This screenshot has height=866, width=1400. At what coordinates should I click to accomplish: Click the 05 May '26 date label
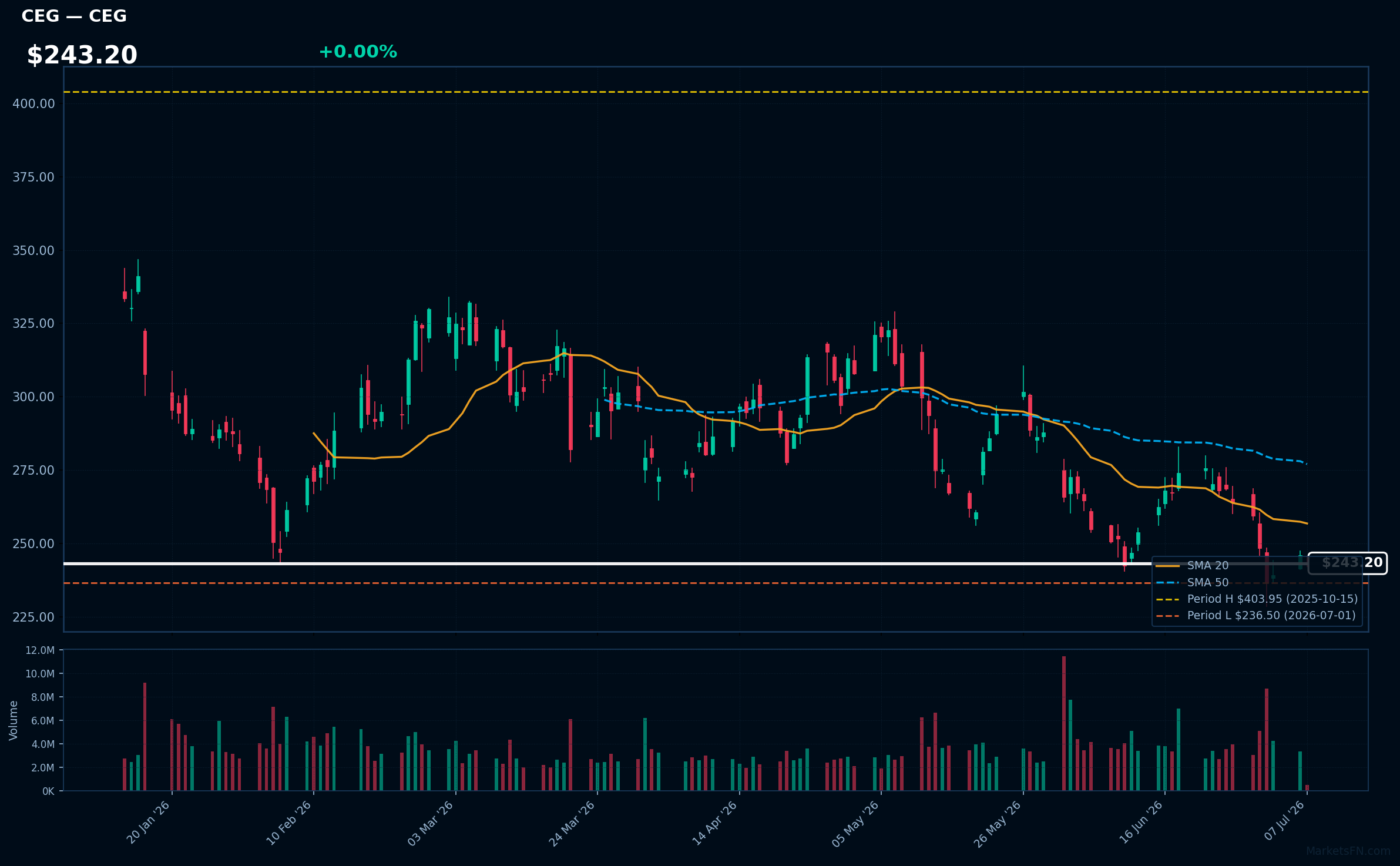(x=855, y=824)
